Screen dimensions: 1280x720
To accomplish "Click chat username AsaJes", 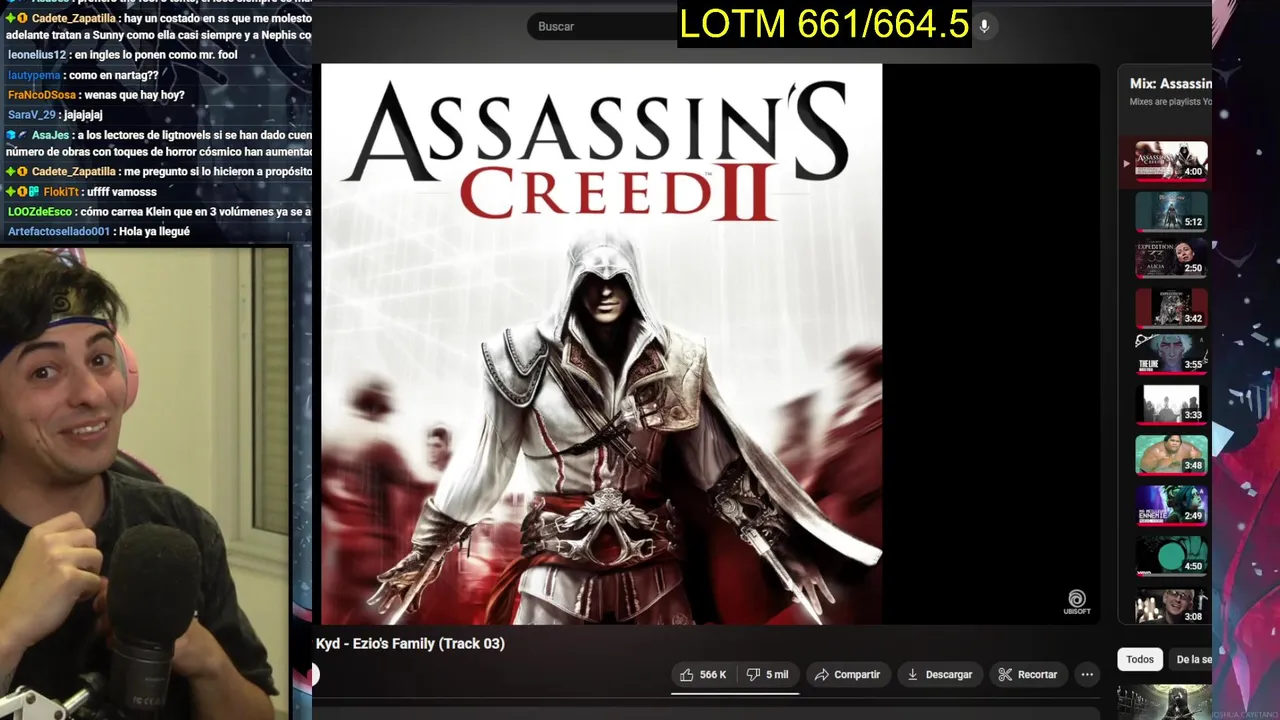I will pos(48,135).
